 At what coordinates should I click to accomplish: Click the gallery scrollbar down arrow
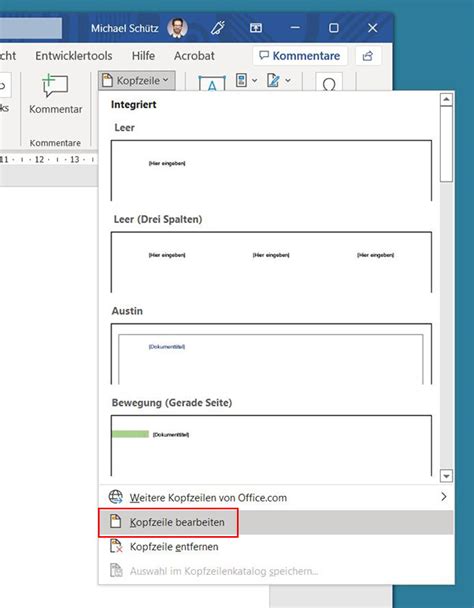[x=446, y=476]
